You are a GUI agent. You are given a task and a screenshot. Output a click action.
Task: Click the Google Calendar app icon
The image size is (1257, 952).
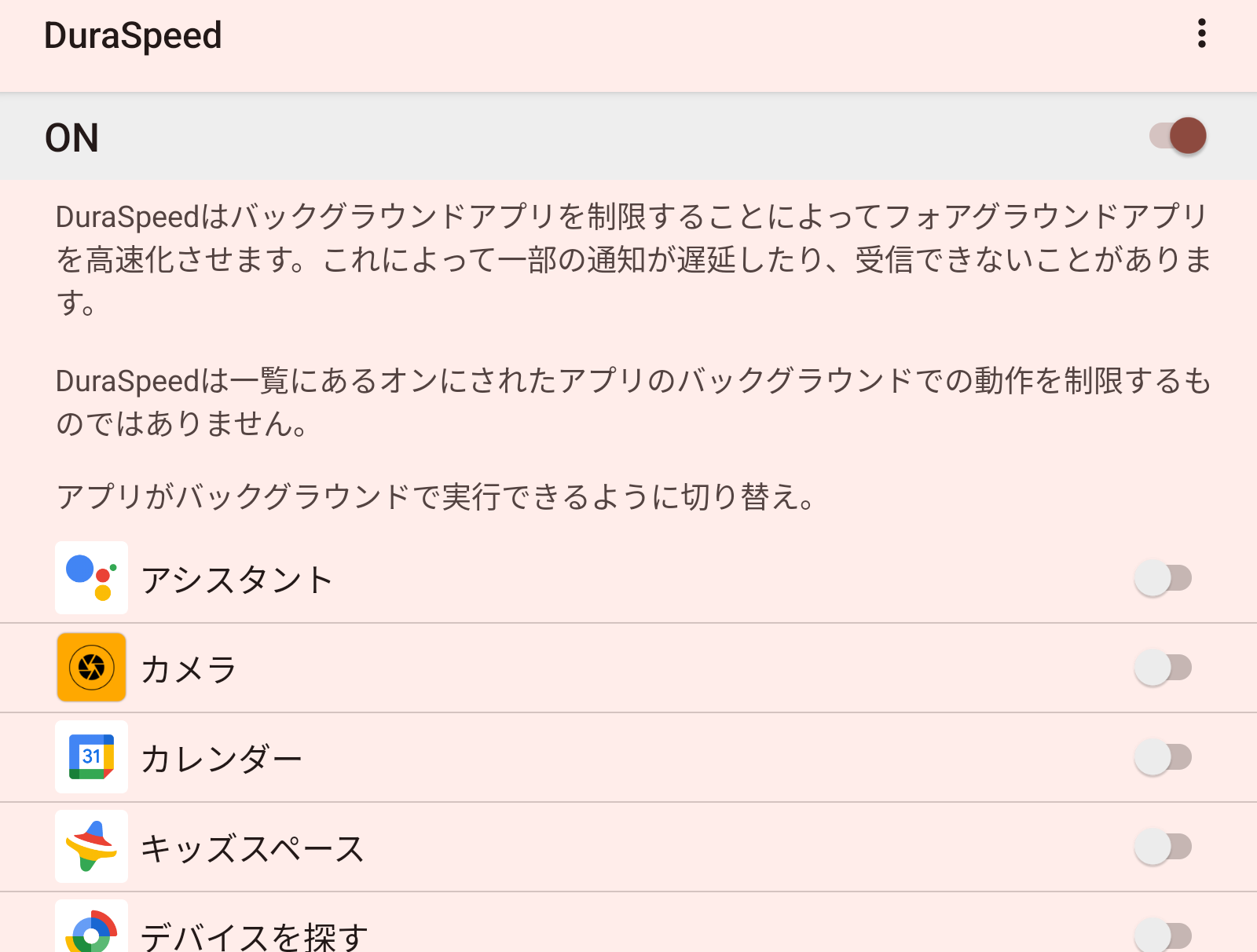pos(91,757)
